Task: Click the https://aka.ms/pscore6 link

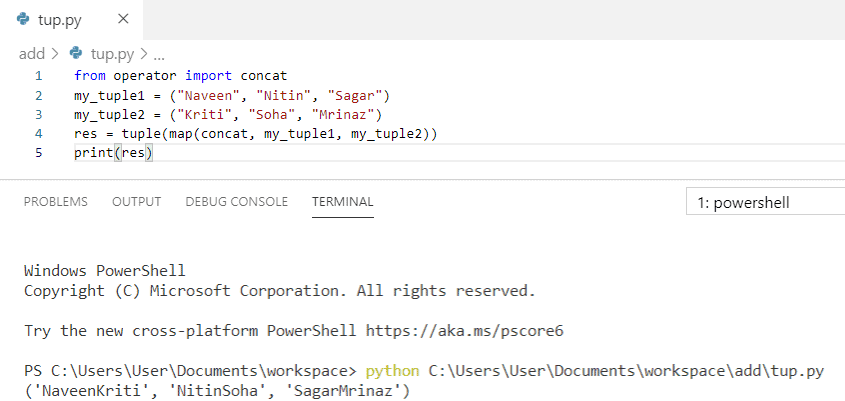Action: (465, 330)
